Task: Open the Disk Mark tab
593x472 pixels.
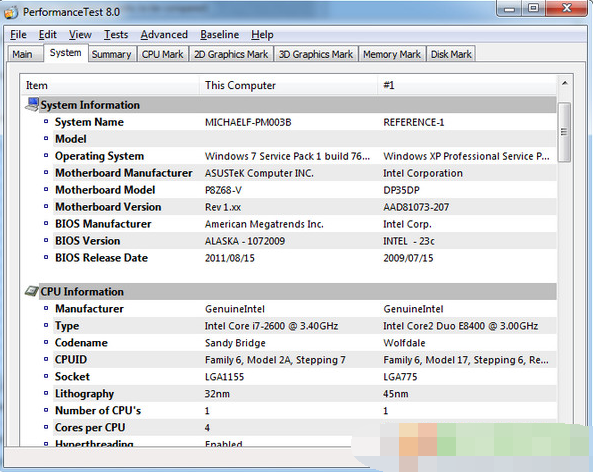Action: pyautogui.click(x=451, y=54)
